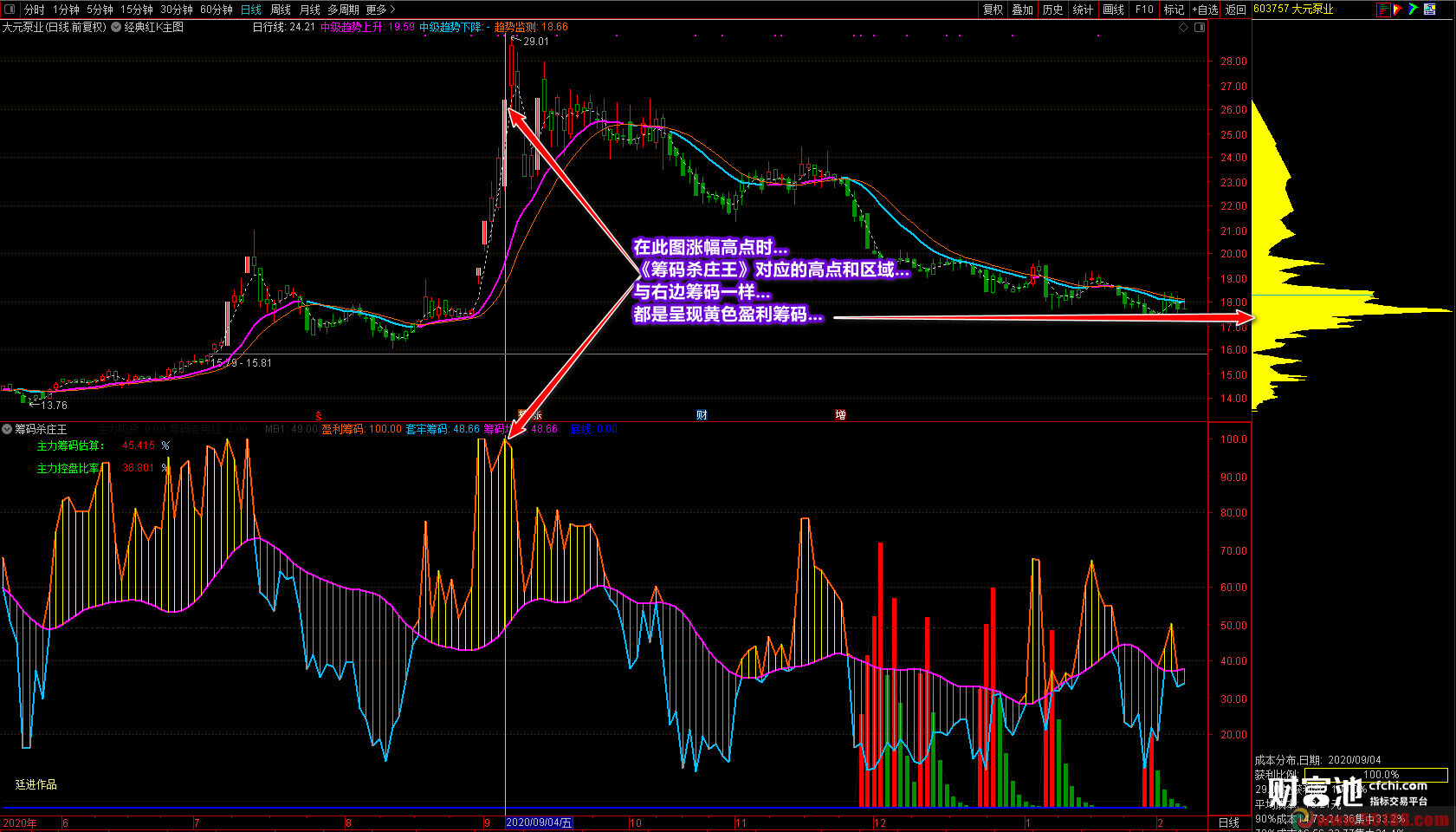Switch to the 60分钟 period tab
The image size is (1456, 832).
coord(216,10)
